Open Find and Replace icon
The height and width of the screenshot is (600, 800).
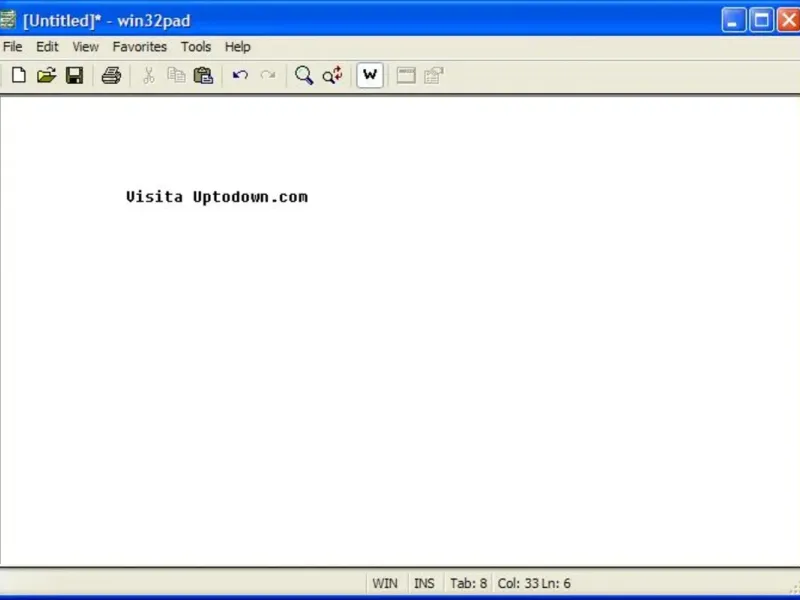coord(333,76)
